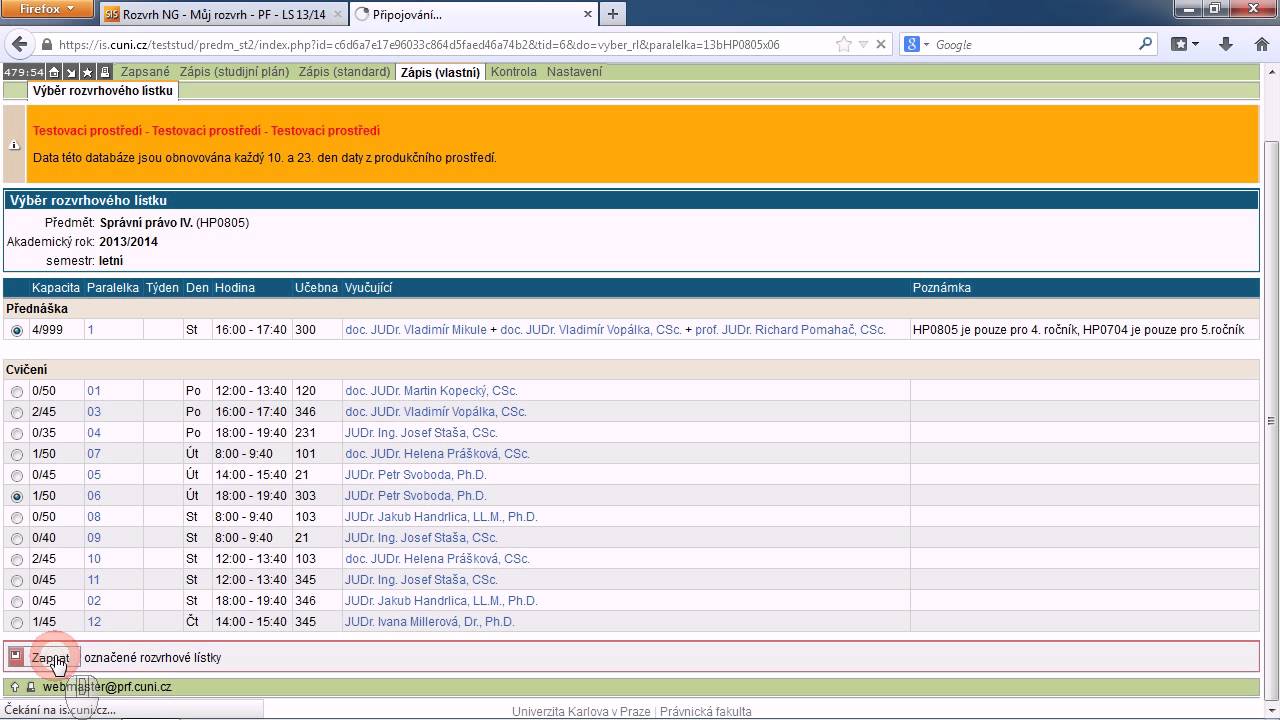The image size is (1280, 720).
Task: Go to the Firefox home page icon
Action: point(1261,44)
